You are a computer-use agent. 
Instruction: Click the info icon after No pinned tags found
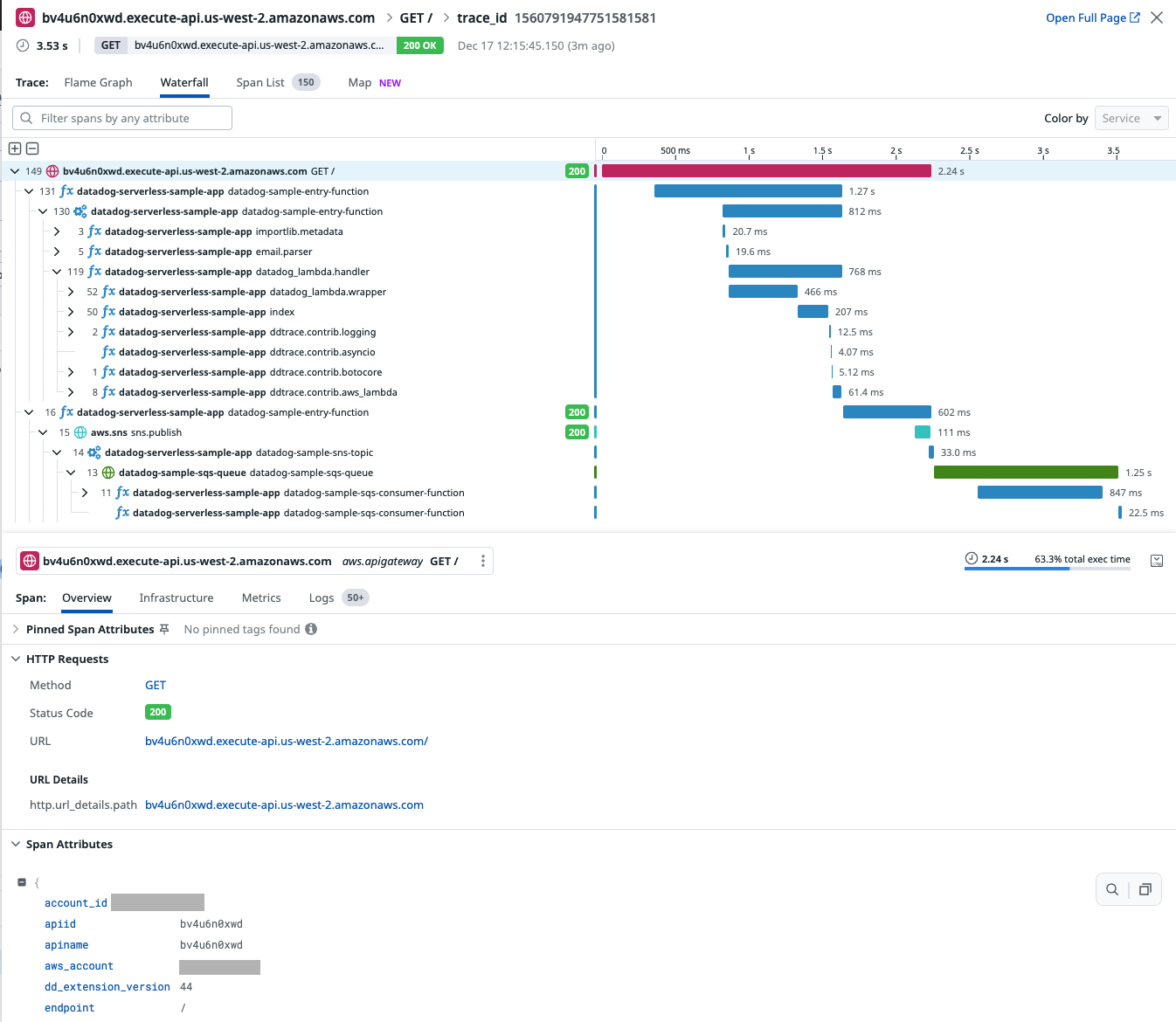coord(311,628)
